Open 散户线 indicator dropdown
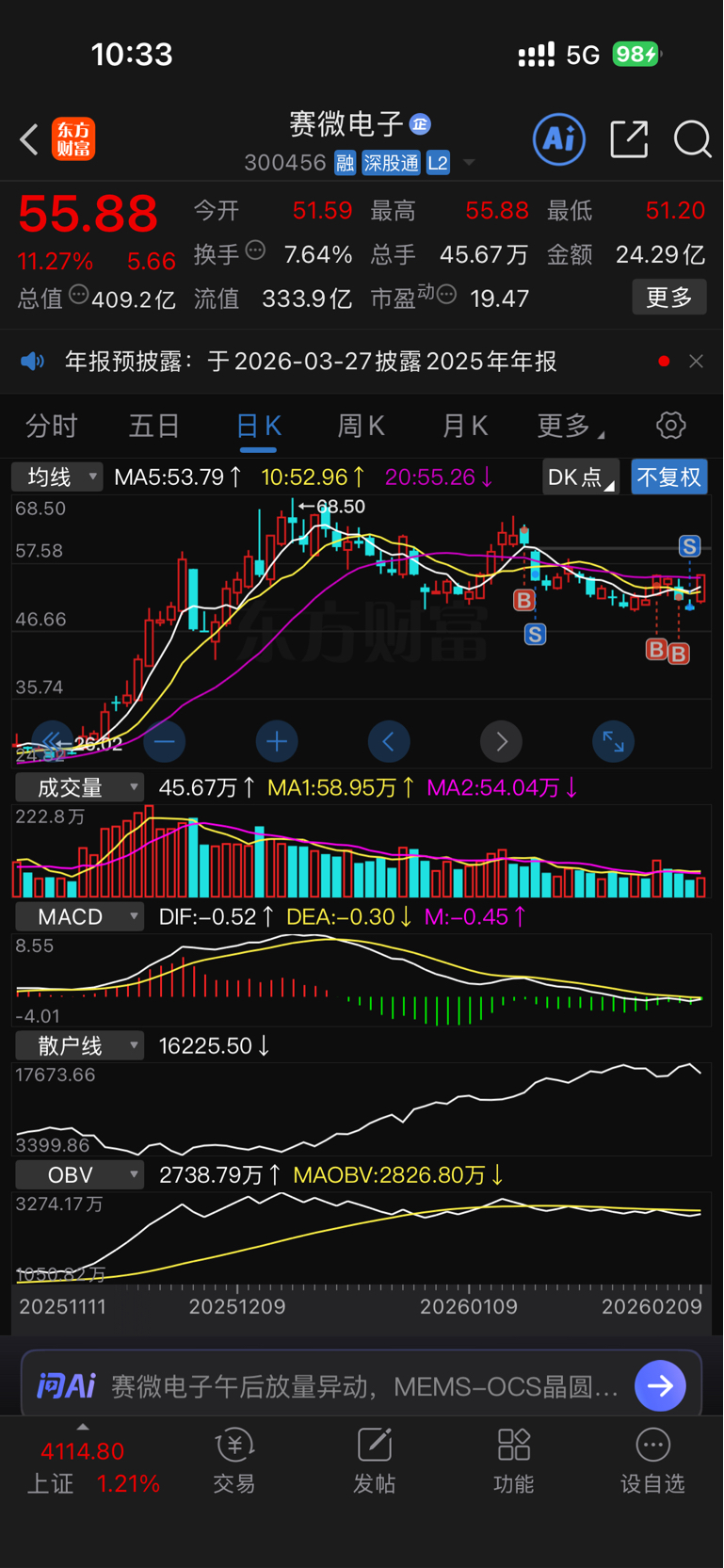This screenshot has height=1568, width=724. (78, 1045)
